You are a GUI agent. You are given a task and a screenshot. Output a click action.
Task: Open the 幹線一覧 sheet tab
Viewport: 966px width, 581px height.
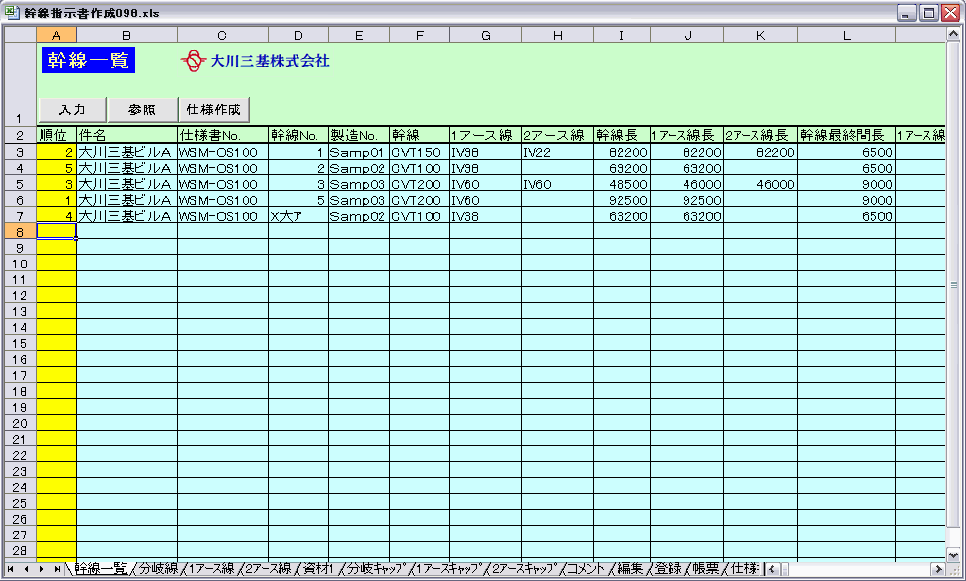pyautogui.click(x=100, y=569)
